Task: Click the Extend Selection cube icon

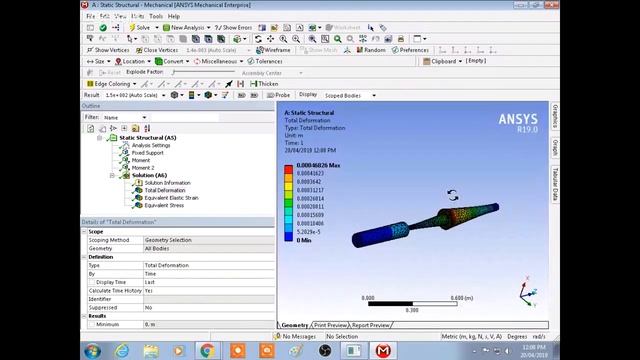Action: [237, 39]
